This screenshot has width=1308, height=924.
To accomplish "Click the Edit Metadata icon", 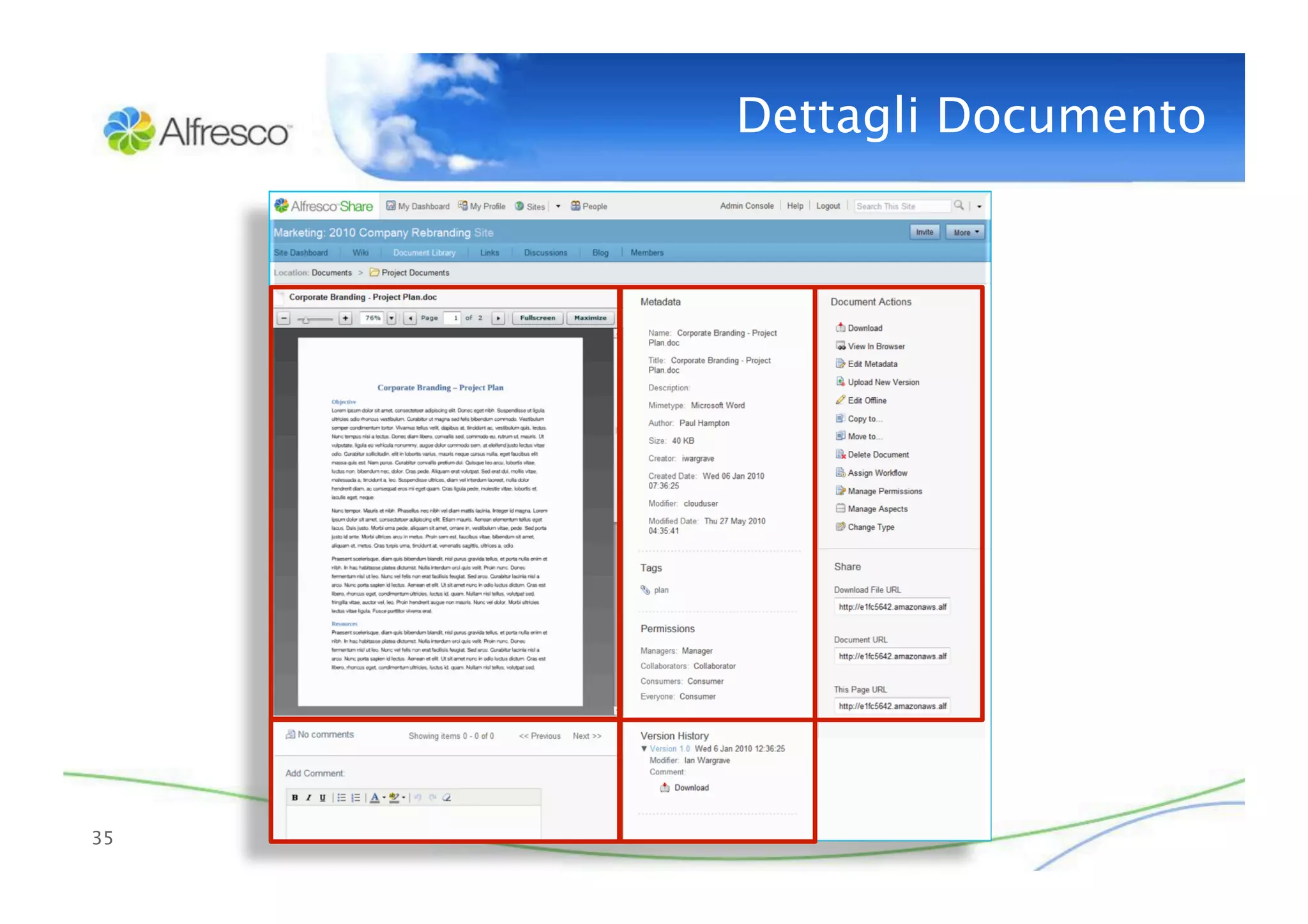I will tap(840, 363).
